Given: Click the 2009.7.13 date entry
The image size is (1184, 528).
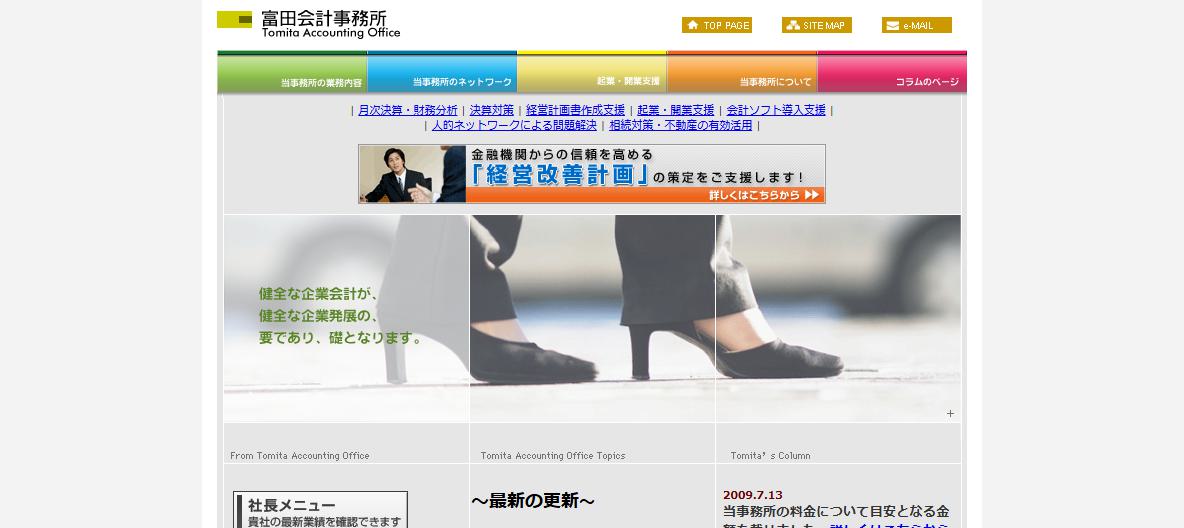Looking at the screenshot, I should [x=753, y=496].
